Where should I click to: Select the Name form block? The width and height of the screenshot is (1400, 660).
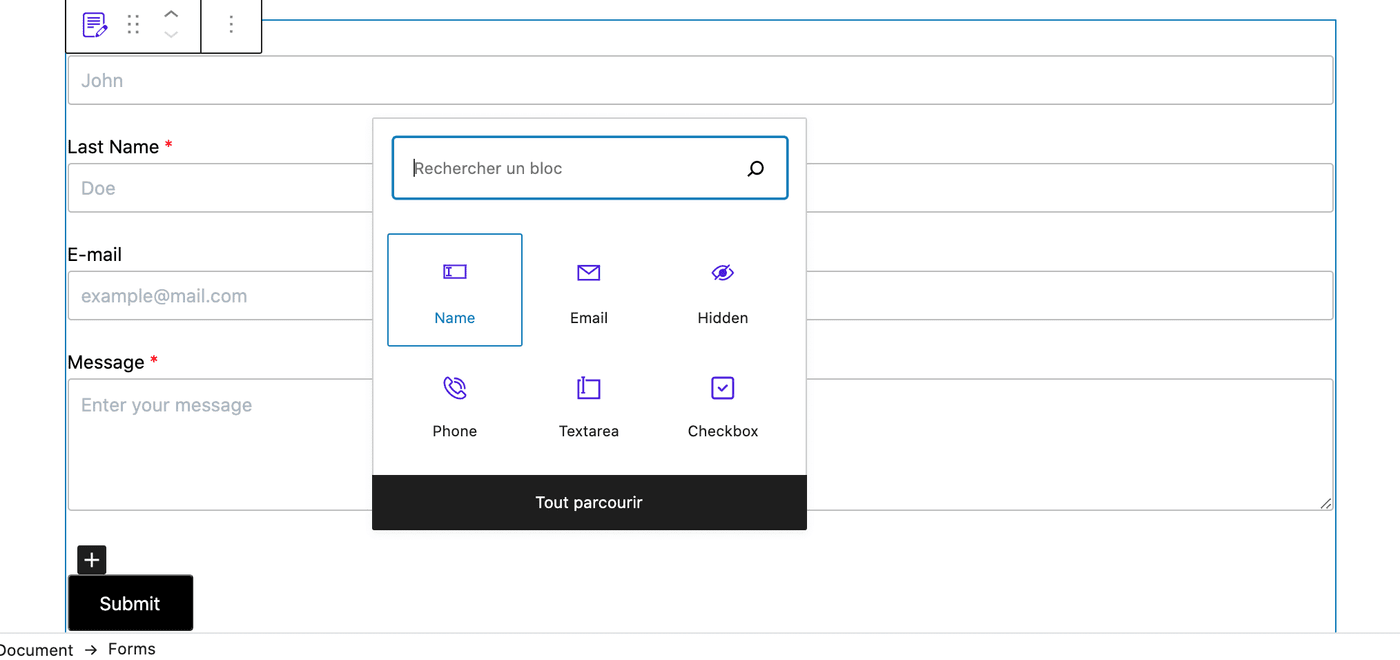(454, 290)
